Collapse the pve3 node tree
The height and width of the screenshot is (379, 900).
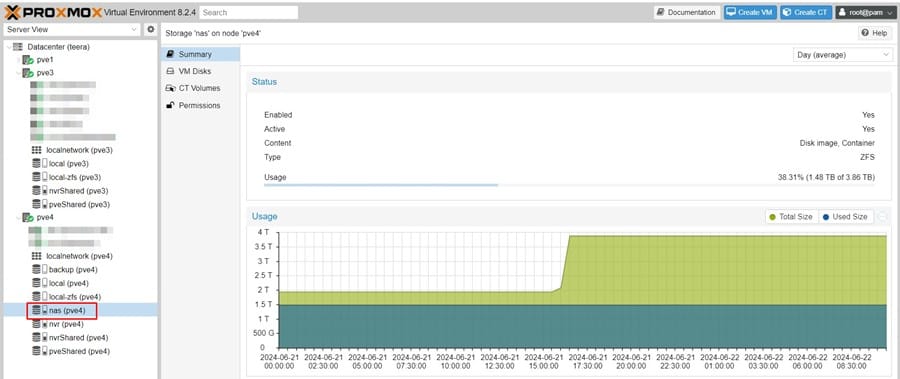pyautogui.click(x=18, y=74)
